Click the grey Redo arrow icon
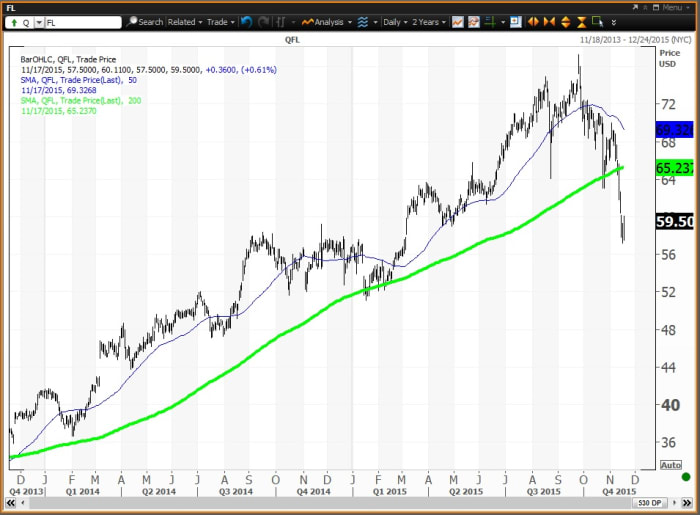700x515 pixels. coord(263,22)
